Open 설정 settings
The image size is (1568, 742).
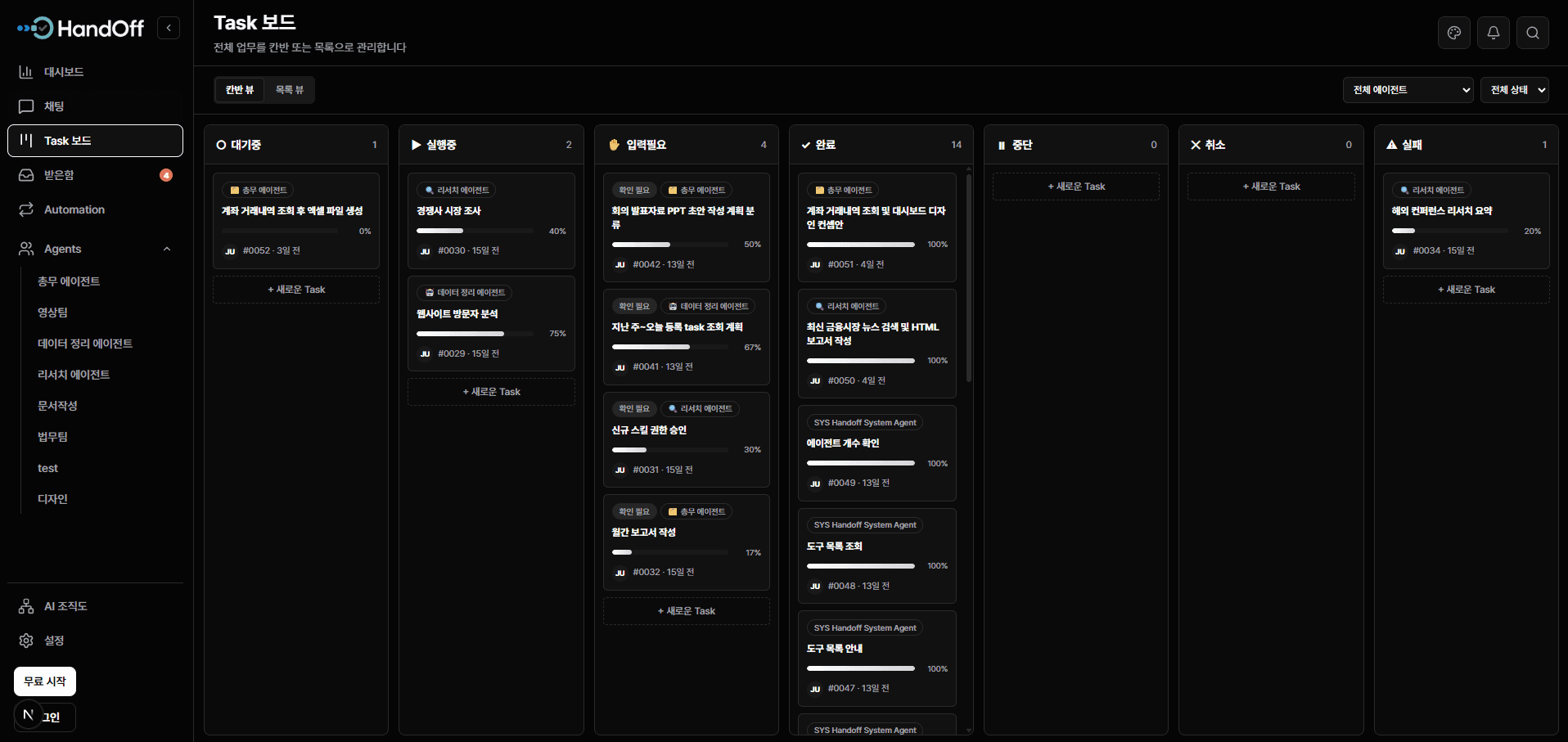tap(95, 641)
